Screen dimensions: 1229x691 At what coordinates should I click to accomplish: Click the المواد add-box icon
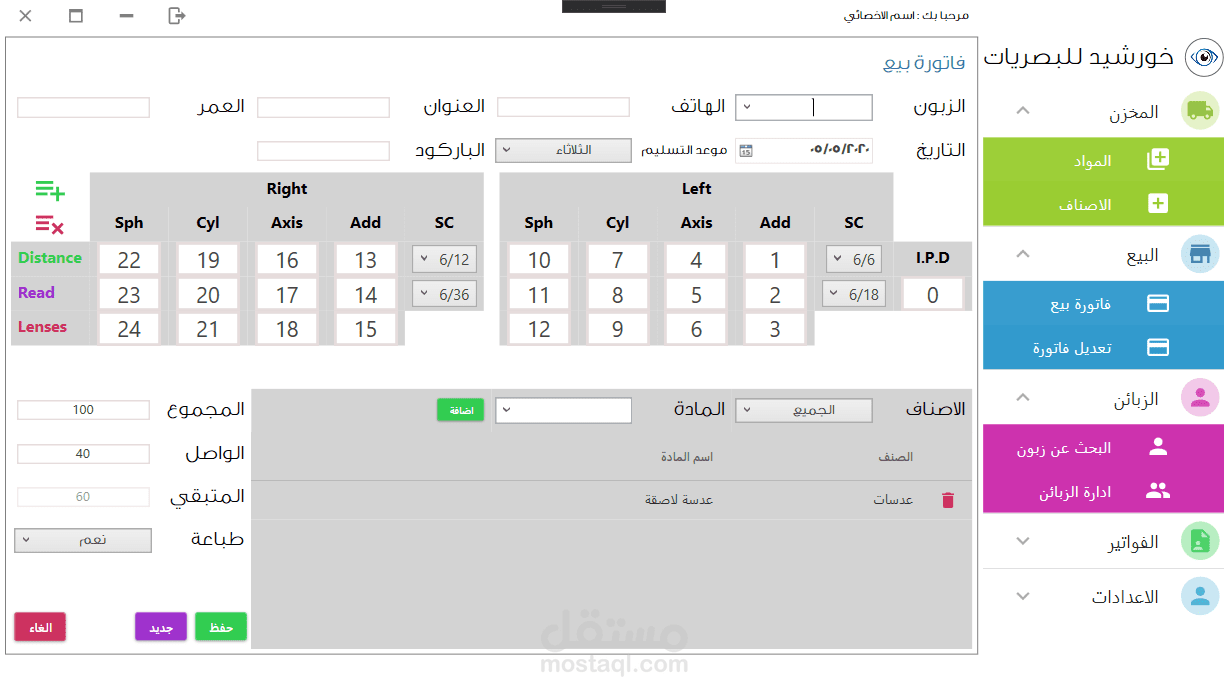(x=1158, y=160)
